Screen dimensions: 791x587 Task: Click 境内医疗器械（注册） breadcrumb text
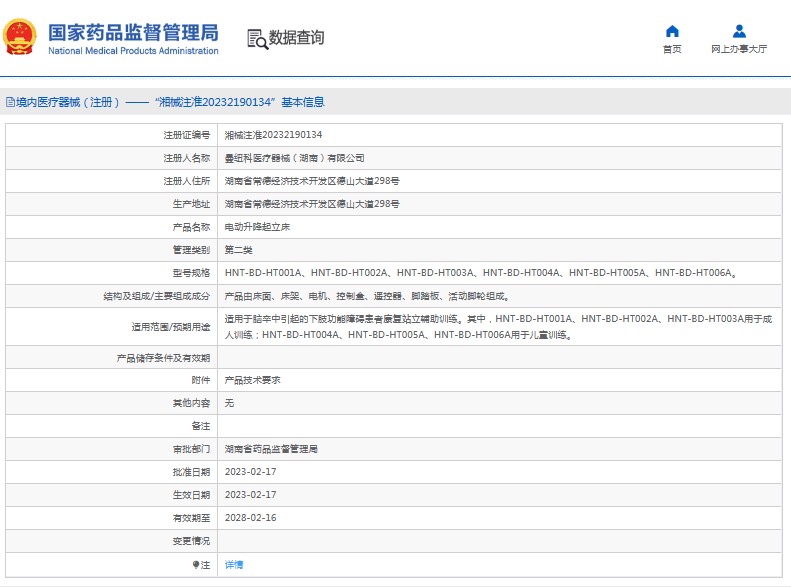68,102
